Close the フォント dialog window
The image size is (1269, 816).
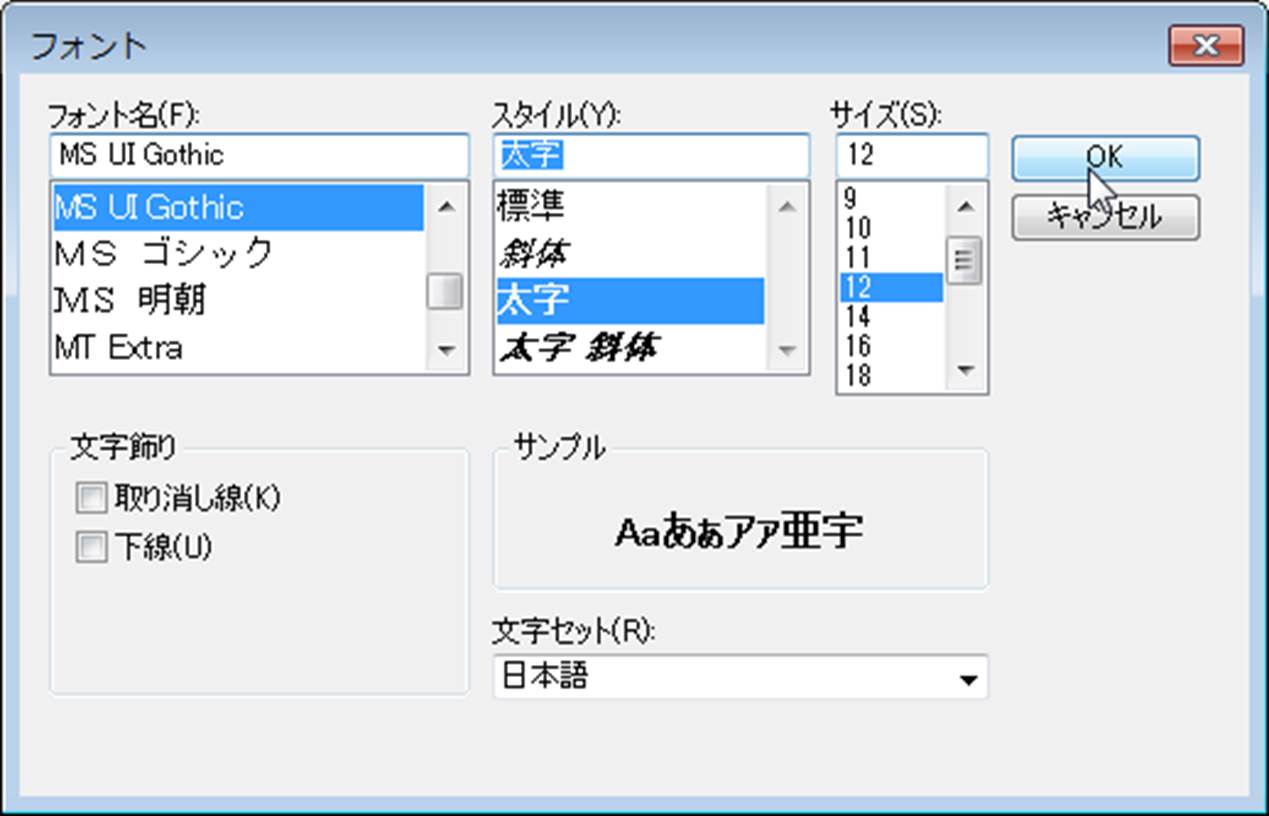[x=1205, y=46]
